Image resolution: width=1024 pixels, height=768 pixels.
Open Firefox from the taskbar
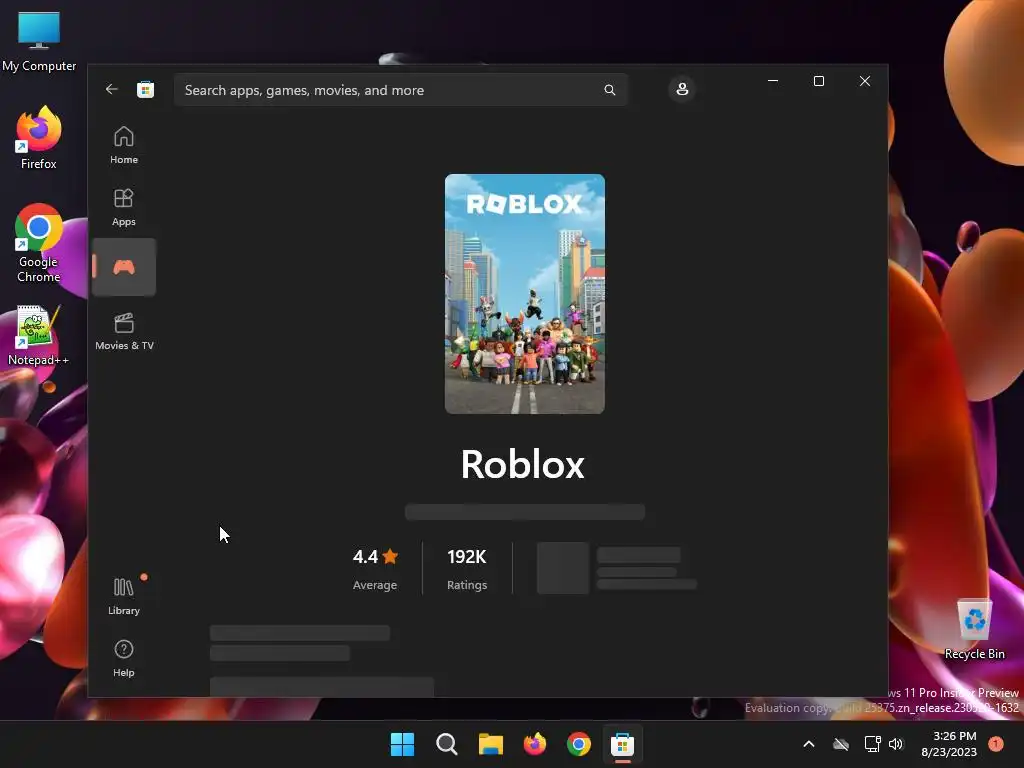pos(534,744)
